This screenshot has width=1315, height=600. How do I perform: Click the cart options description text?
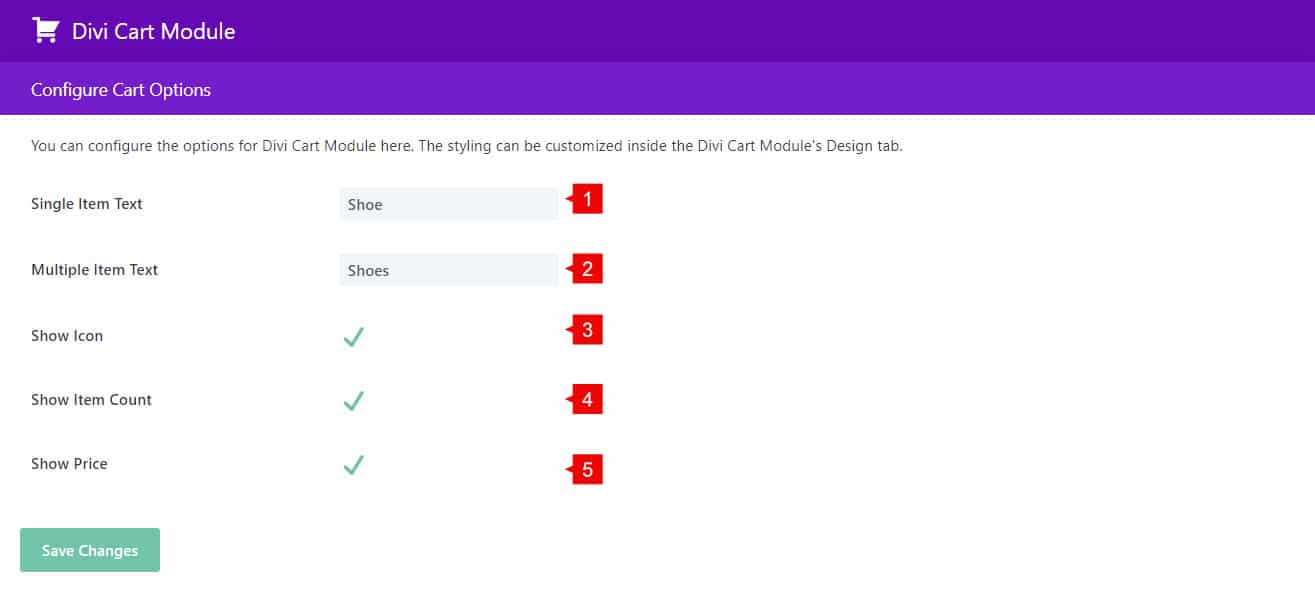pos(467,146)
